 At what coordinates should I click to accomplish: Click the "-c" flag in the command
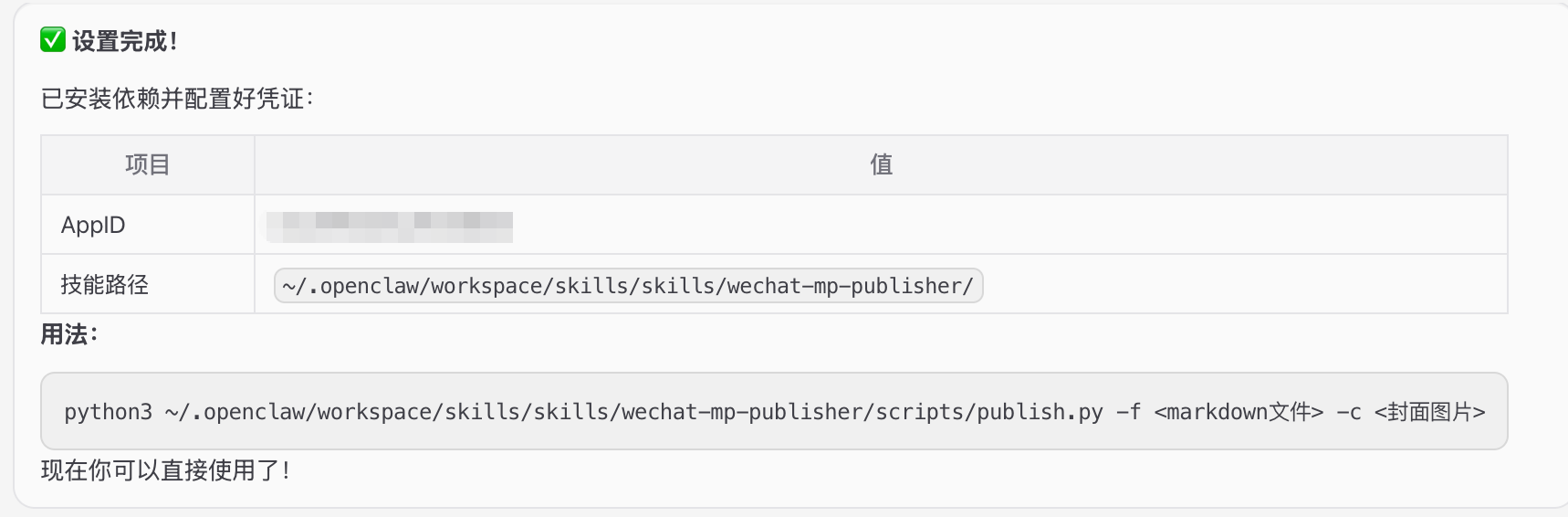click(x=1349, y=412)
